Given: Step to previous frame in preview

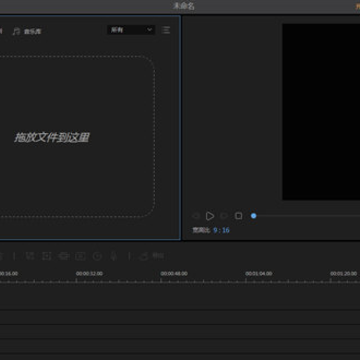Looking at the screenshot, I should [196, 216].
